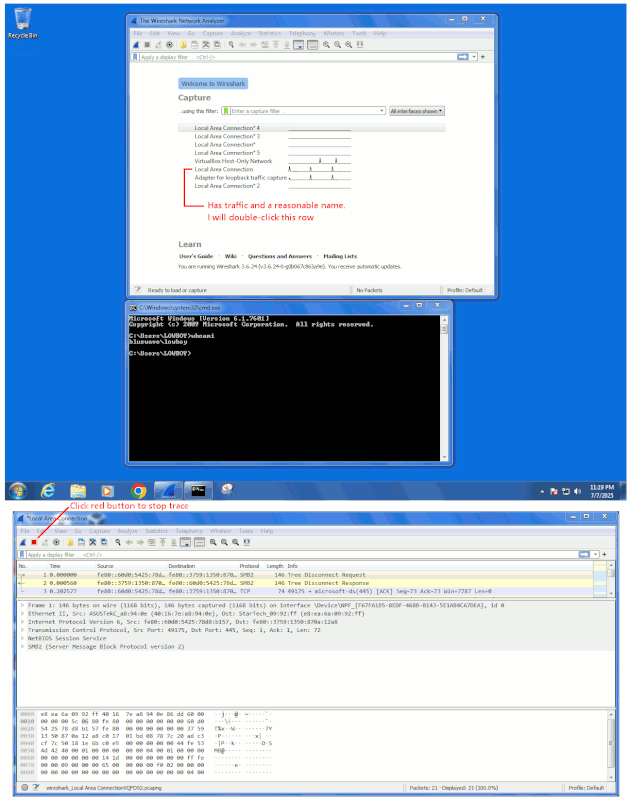Screen dimensions: 631x800
Task: Open Internet Explorer from the taskbar
Action: tap(48, 491)
